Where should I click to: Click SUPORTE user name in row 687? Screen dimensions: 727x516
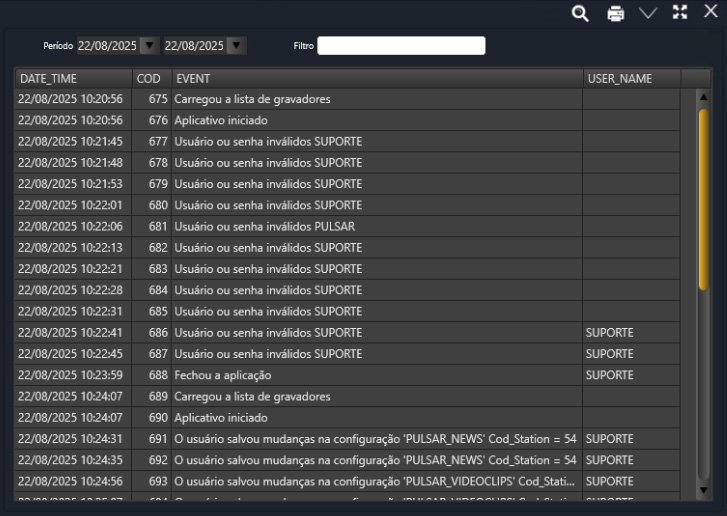pos(609,354)
